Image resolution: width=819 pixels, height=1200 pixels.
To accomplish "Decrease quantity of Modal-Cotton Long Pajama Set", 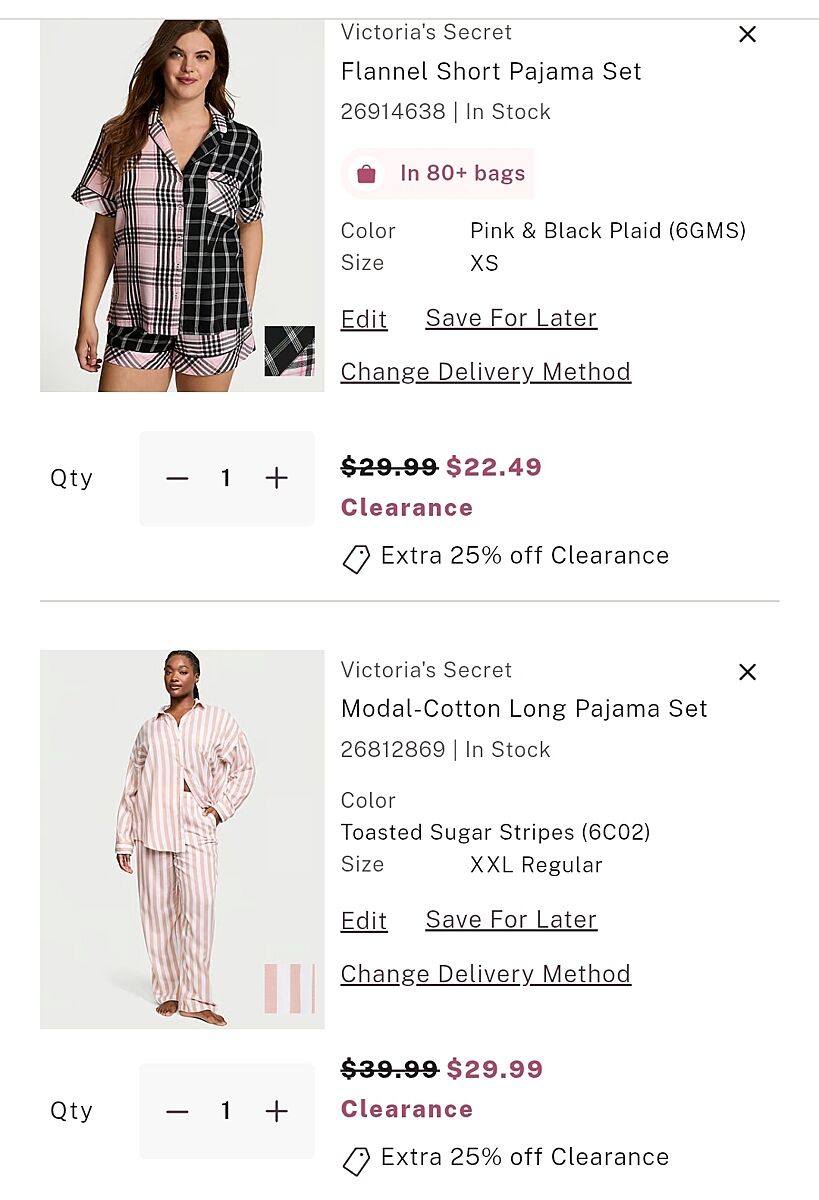I will point(177,1111).
